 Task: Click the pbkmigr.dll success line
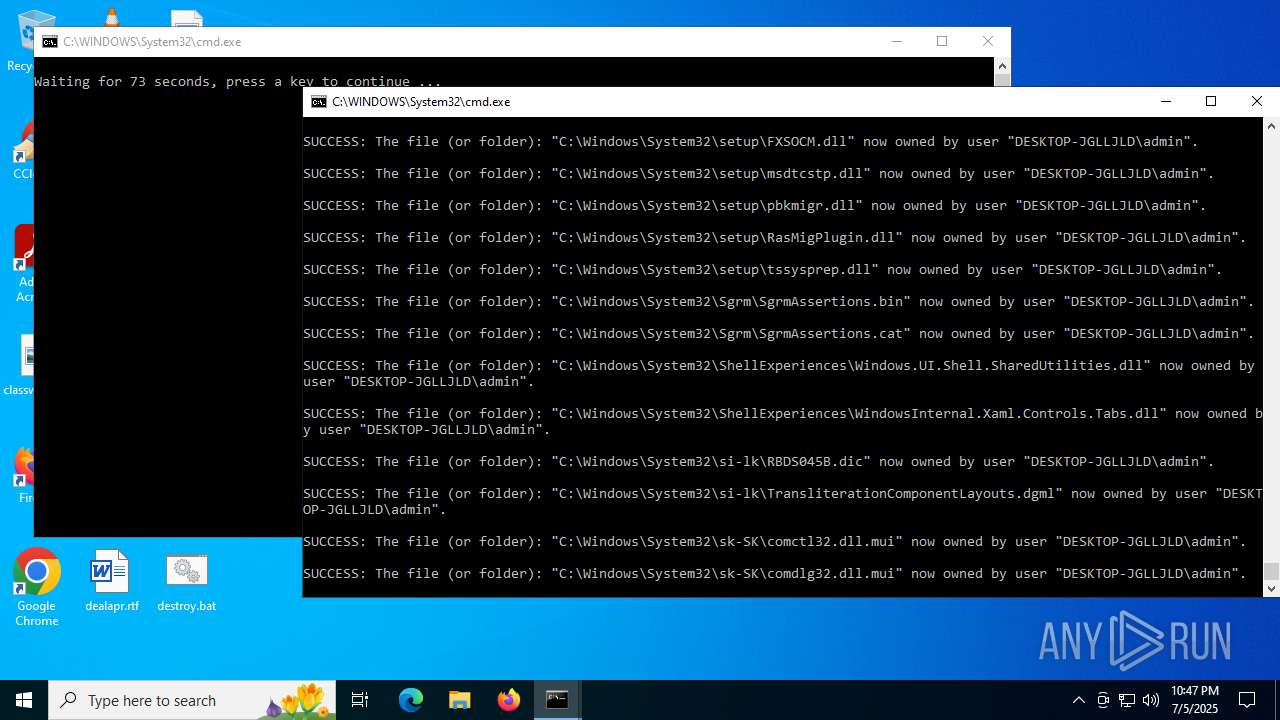755,206
